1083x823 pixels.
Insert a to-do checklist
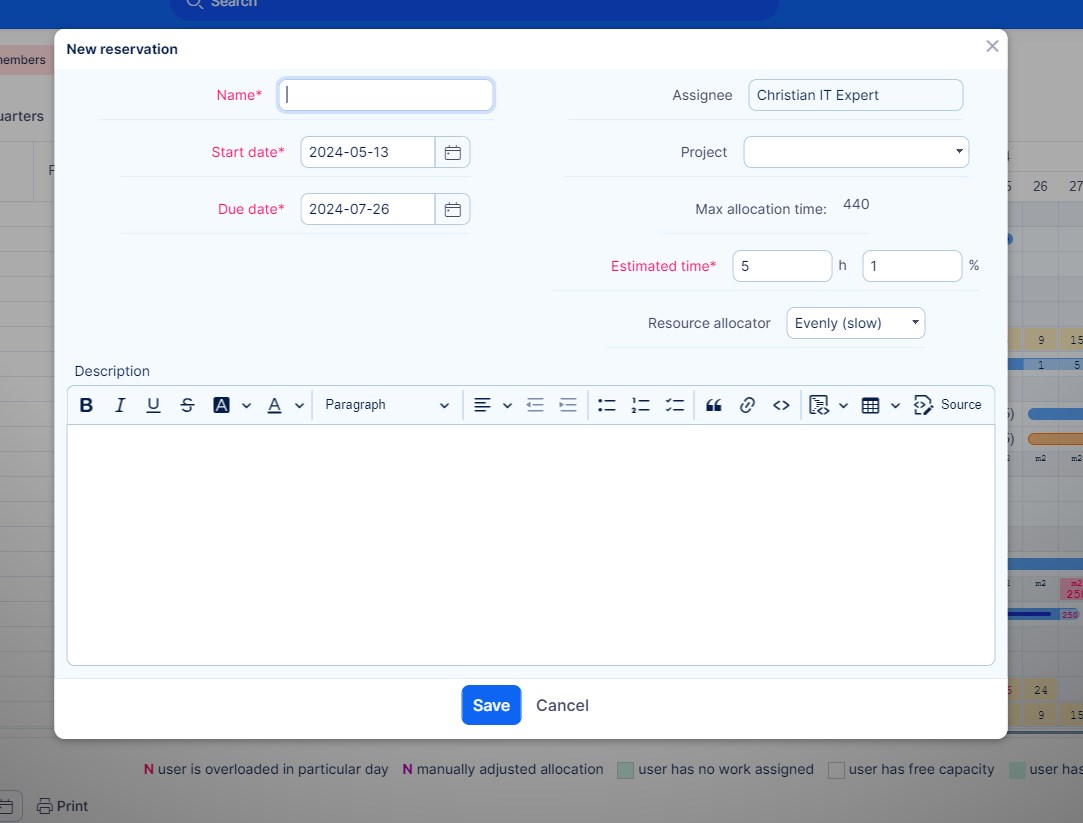(675, 405)
